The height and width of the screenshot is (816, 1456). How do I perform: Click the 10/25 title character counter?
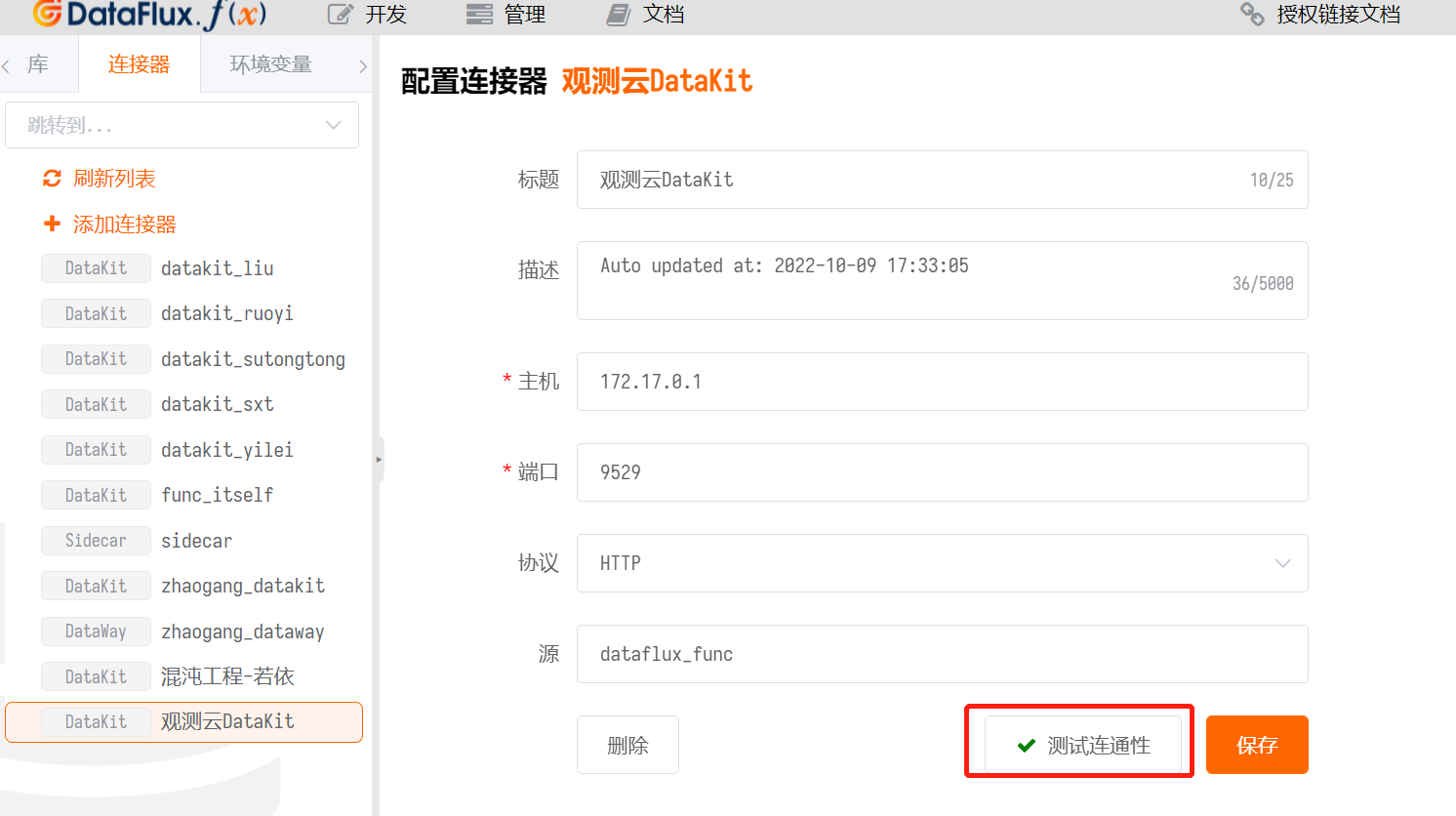[x=1272, y=180]
